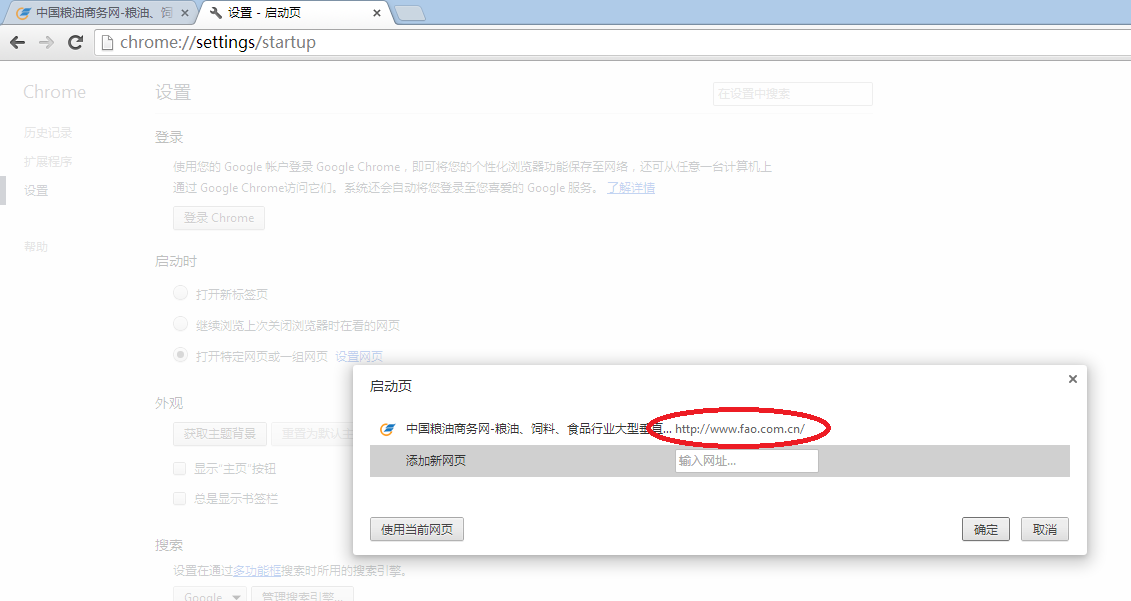Click the 获取主题背景 button

tap(220, 434)
